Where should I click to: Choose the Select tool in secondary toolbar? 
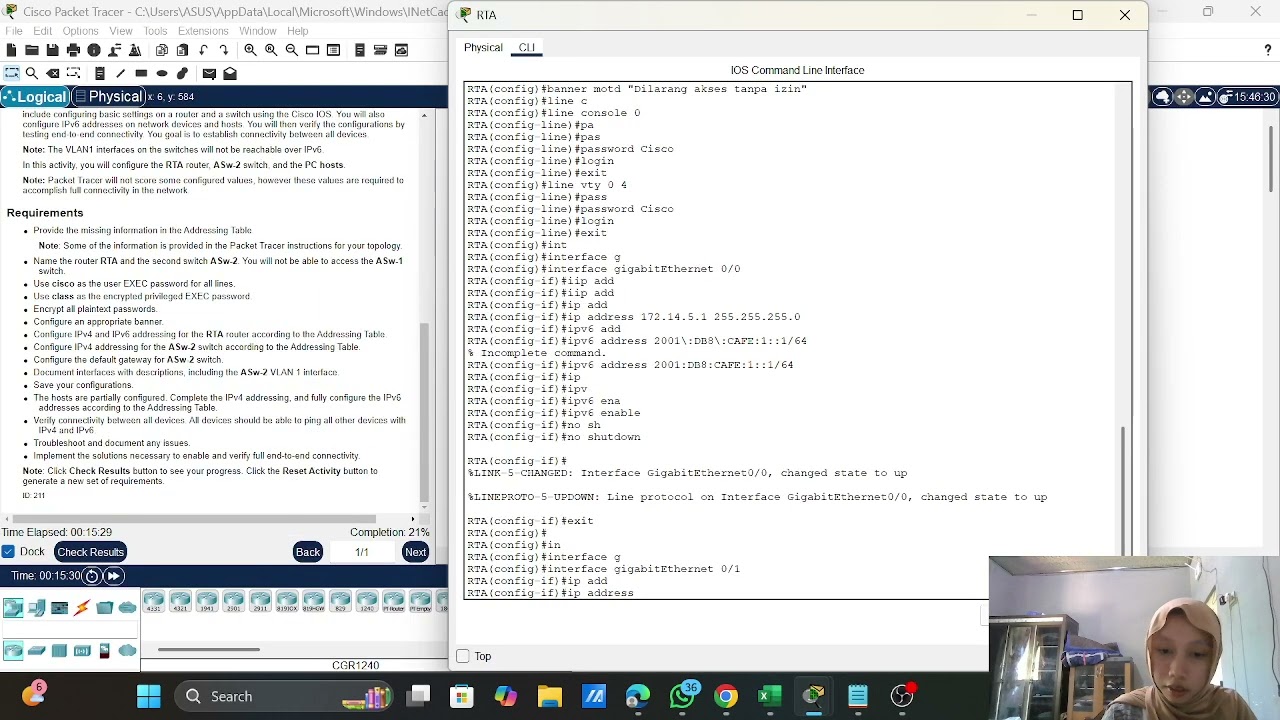click(11, 73)
